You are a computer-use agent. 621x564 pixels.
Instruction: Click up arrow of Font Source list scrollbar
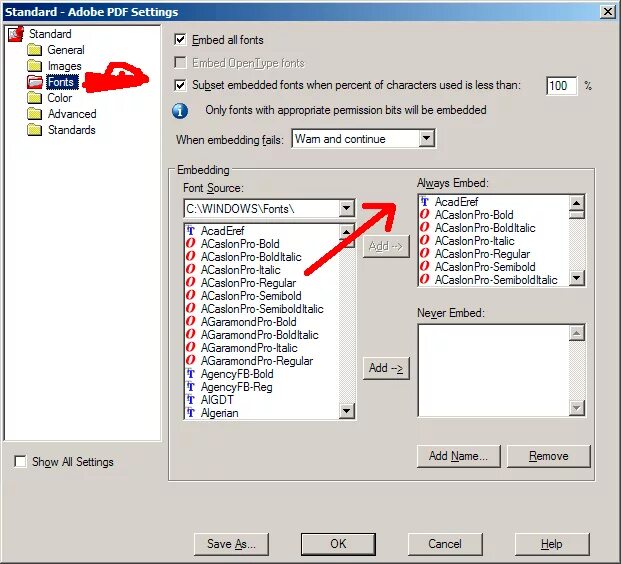[x=347, y=231]
